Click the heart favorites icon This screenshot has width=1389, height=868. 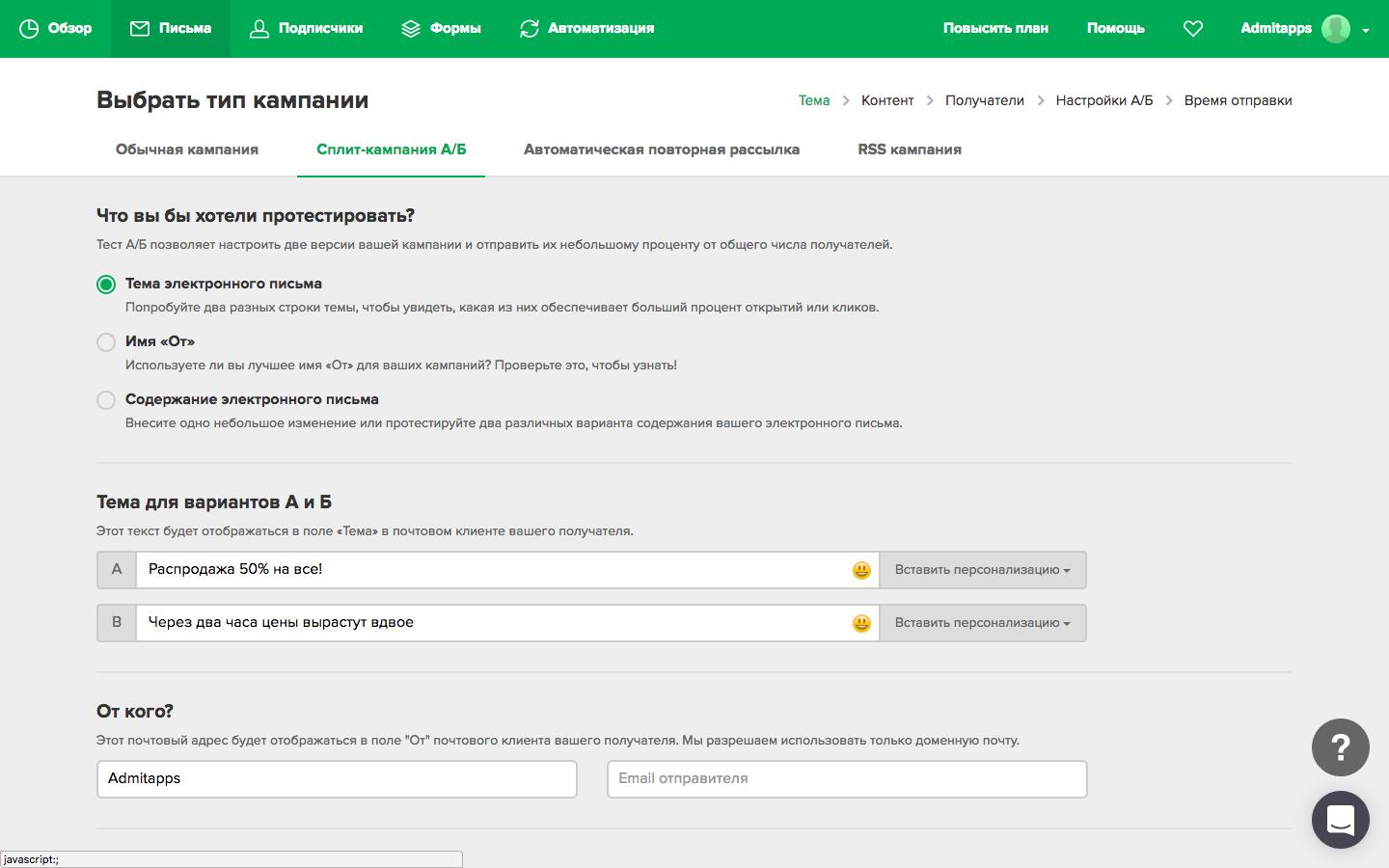[1192, 28]
